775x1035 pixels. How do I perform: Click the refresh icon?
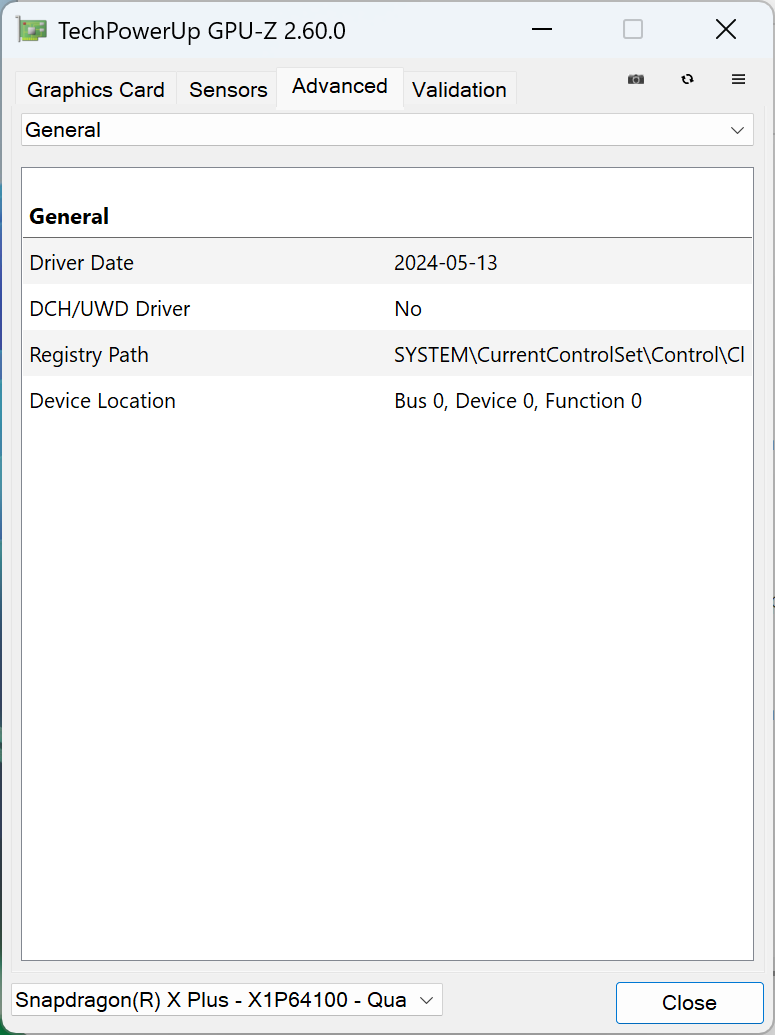point(688,80)
